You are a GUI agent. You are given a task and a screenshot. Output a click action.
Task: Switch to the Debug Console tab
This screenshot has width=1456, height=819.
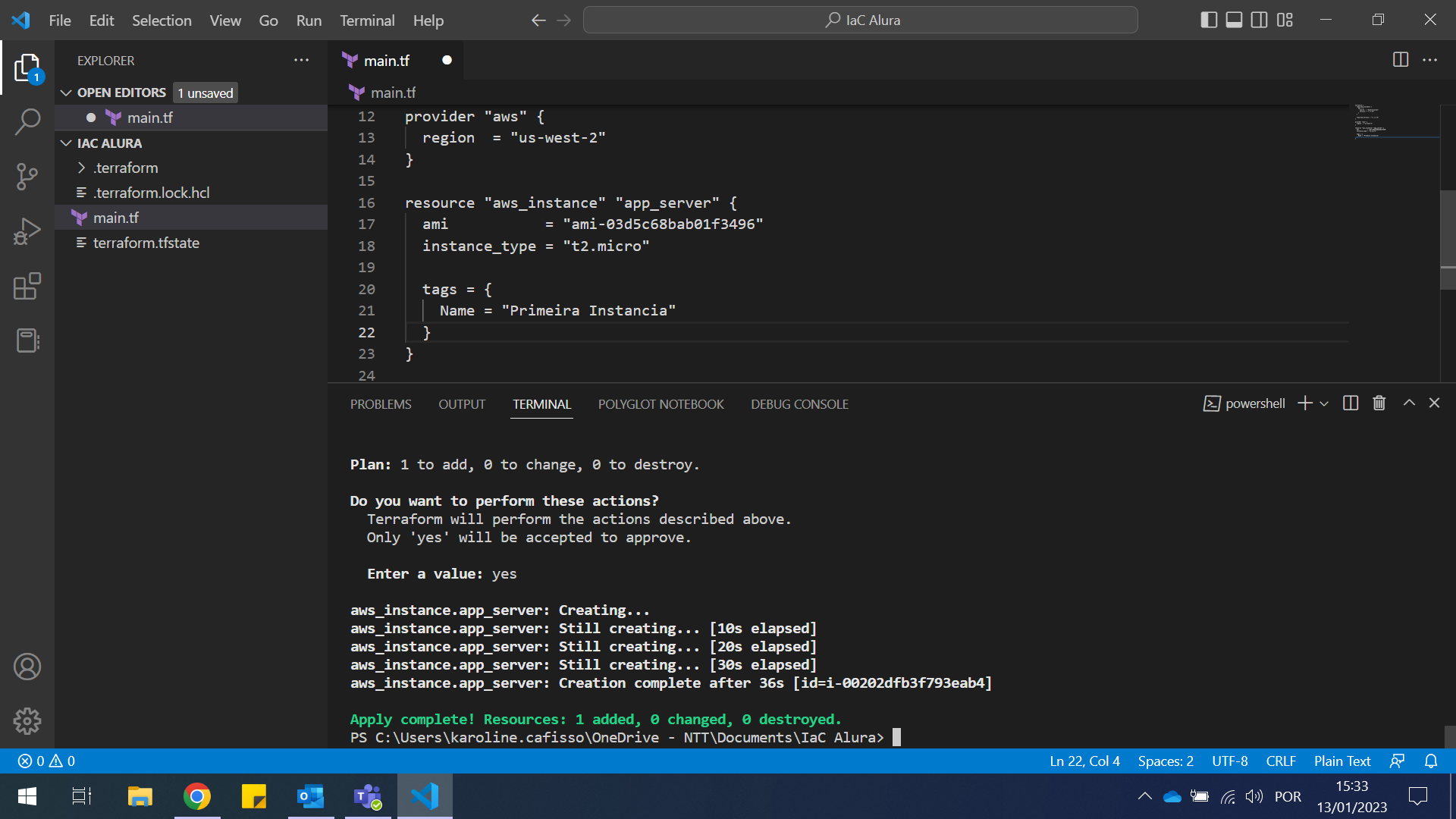pos(799,404)
